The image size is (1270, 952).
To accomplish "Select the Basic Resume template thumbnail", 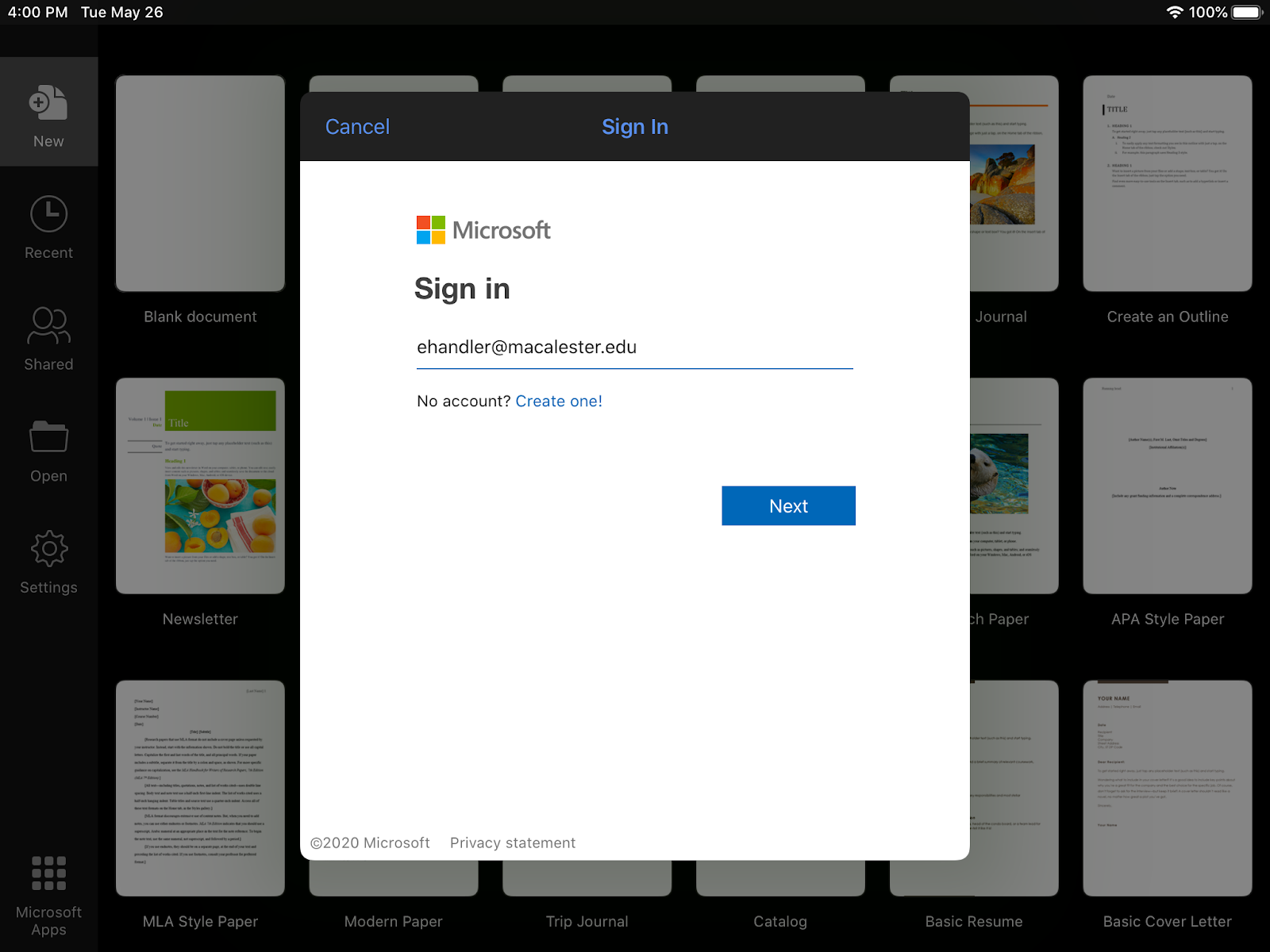I will click(1014, 788).
